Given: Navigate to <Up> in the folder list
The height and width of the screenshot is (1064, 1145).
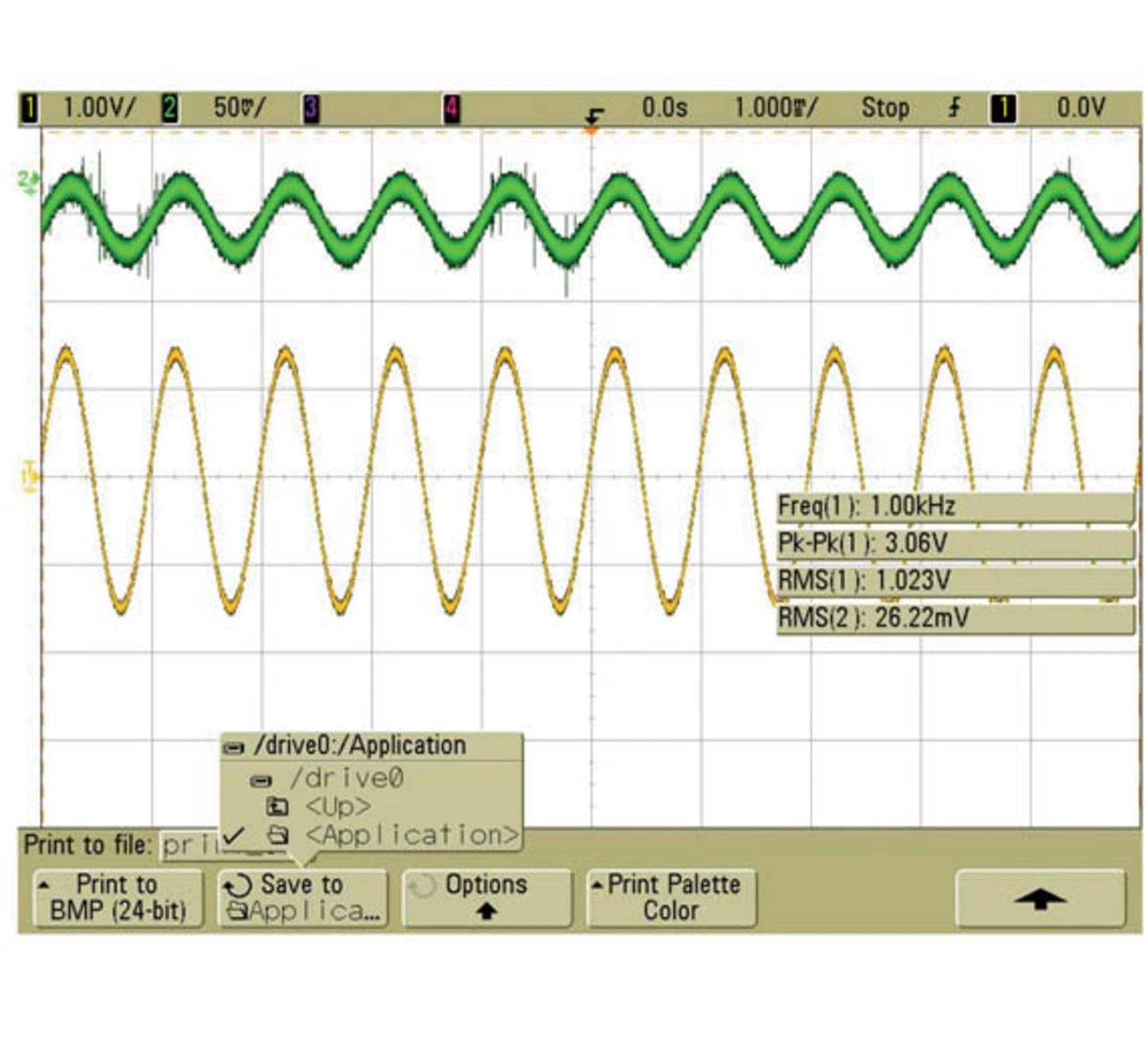Looking at the screenshot, I should click(x=337, y=806).
